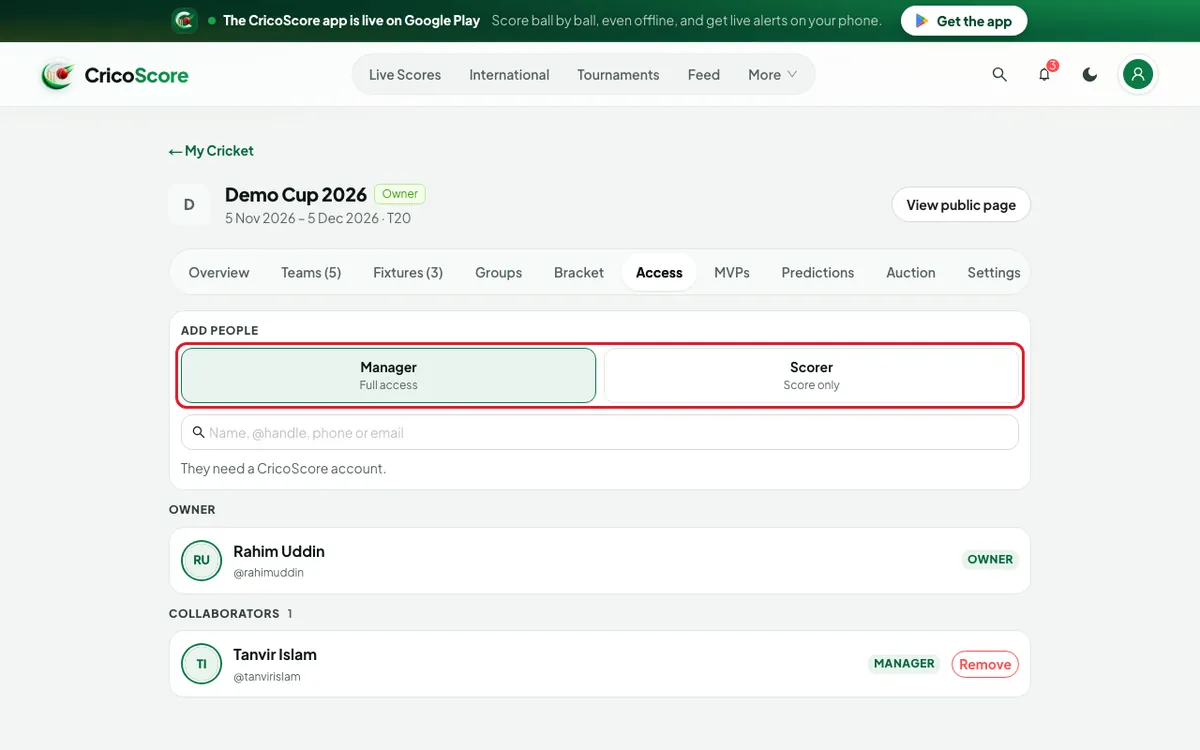1200x750 pixels.
Task: Switch to the Teams (5) tab
Action: tap(311, 272)
